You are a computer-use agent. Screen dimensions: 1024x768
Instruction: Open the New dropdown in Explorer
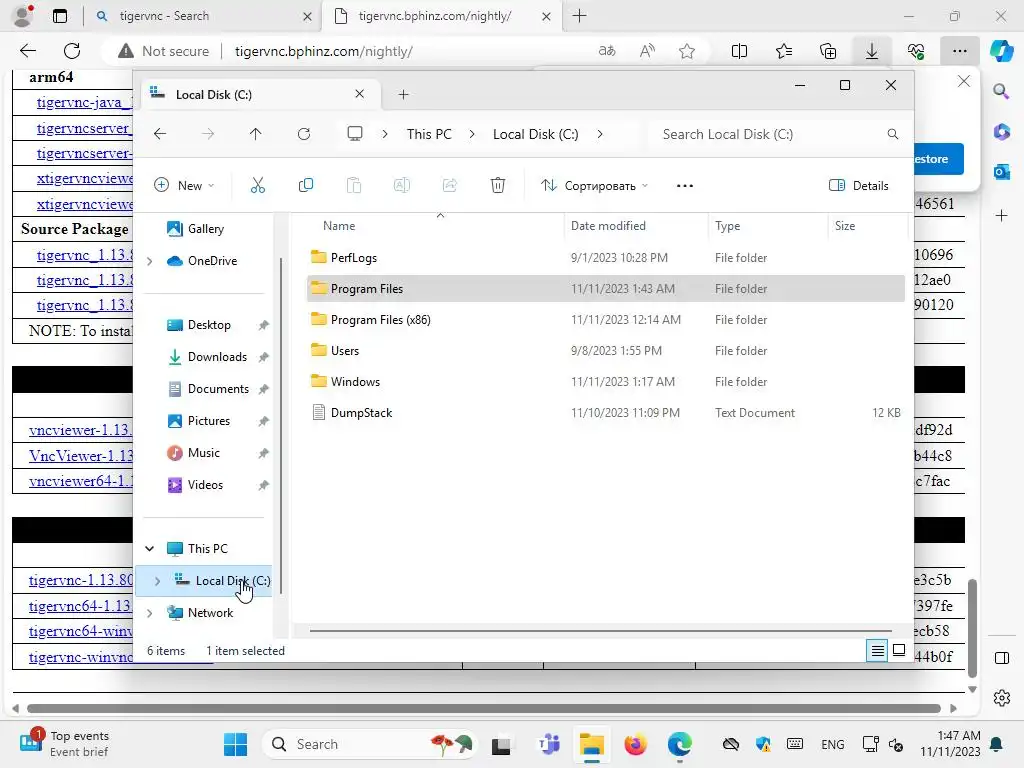coord(184,185)
